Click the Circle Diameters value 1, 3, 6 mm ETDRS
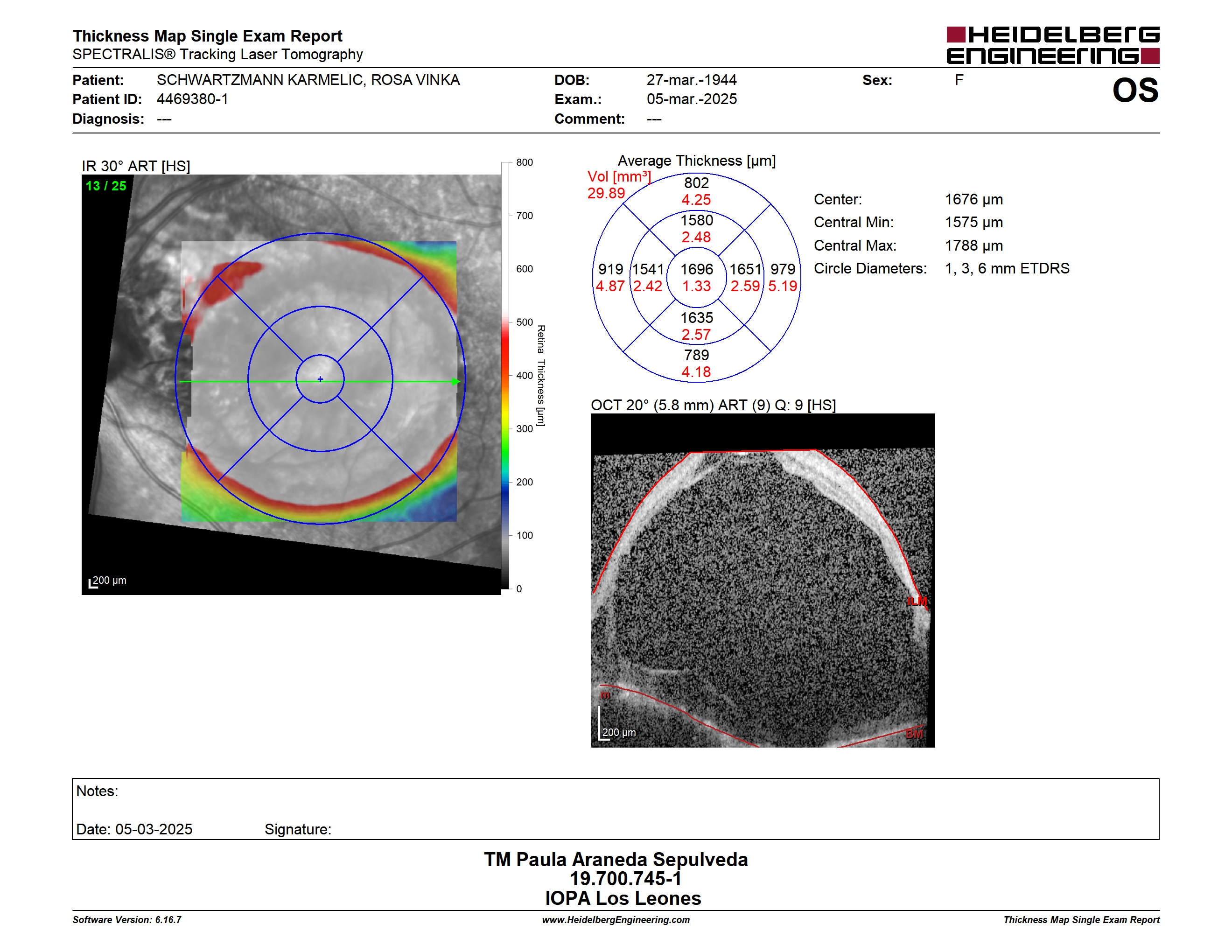This screenshot has width=1232, height=952. (1007, 268)
